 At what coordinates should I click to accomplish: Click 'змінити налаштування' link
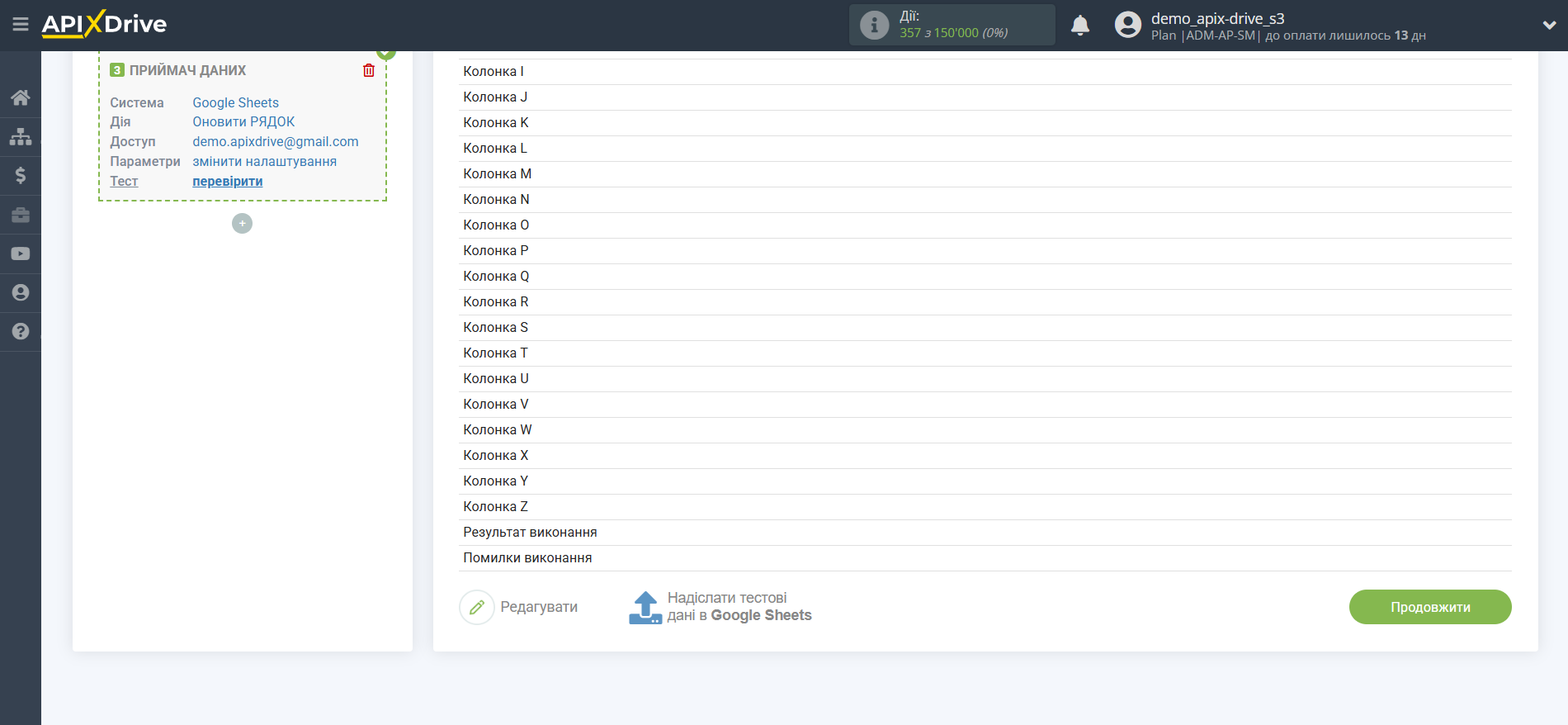coord(265,161)
